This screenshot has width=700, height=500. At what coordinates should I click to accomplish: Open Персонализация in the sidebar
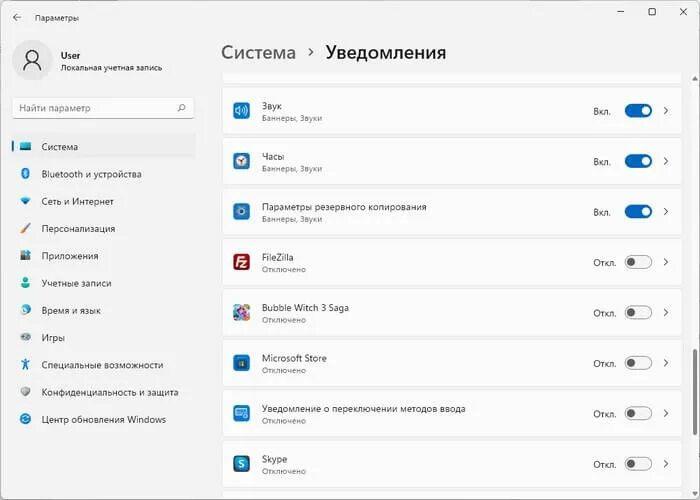(x=78, y=228)
